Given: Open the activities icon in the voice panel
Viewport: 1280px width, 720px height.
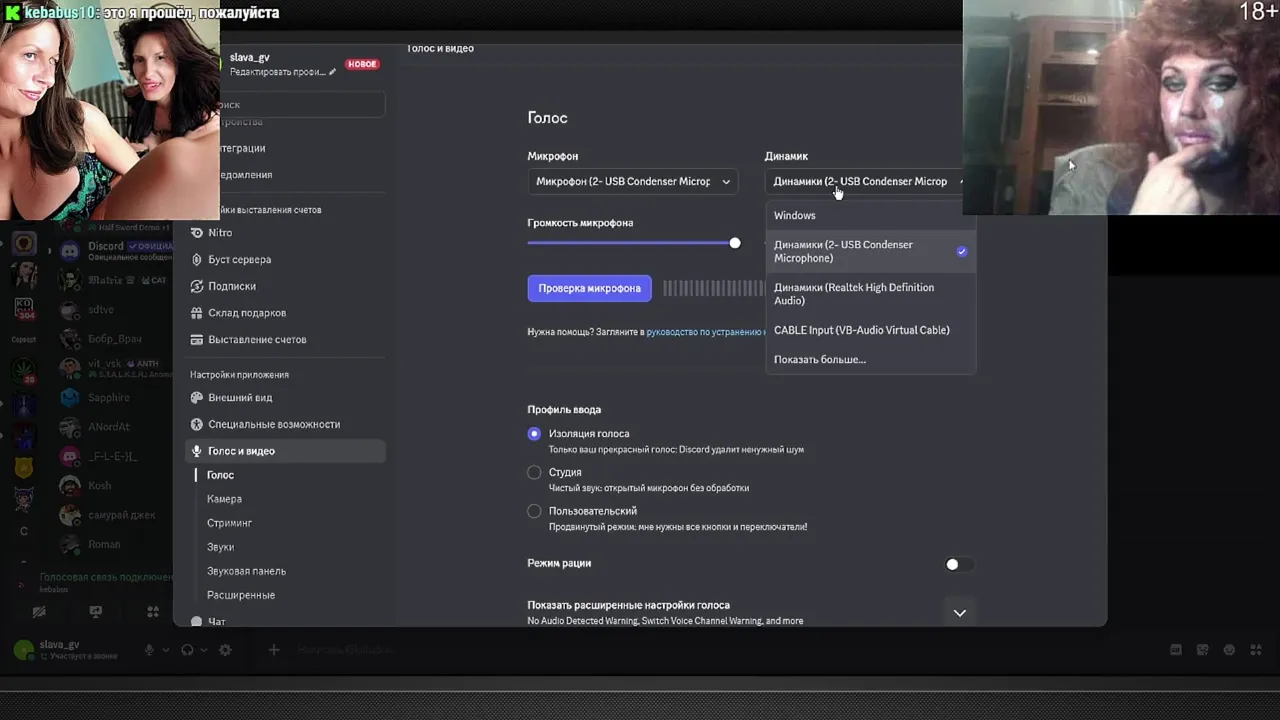Looking at the screenshot, I should point(153,612).
